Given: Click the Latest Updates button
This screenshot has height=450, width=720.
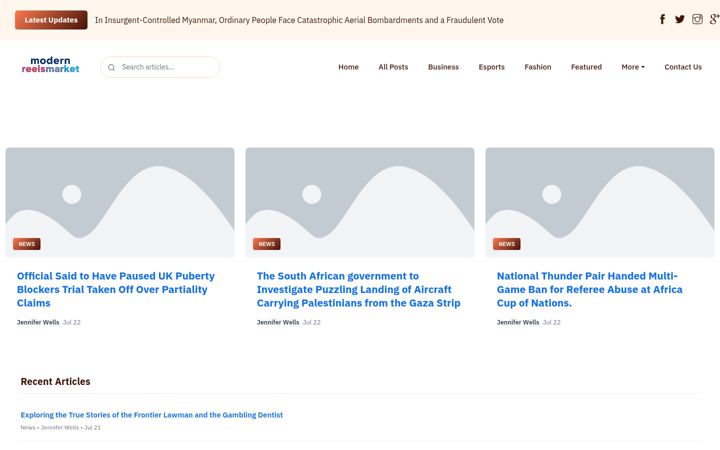Looking at the screenshot, I should point(51,20).
